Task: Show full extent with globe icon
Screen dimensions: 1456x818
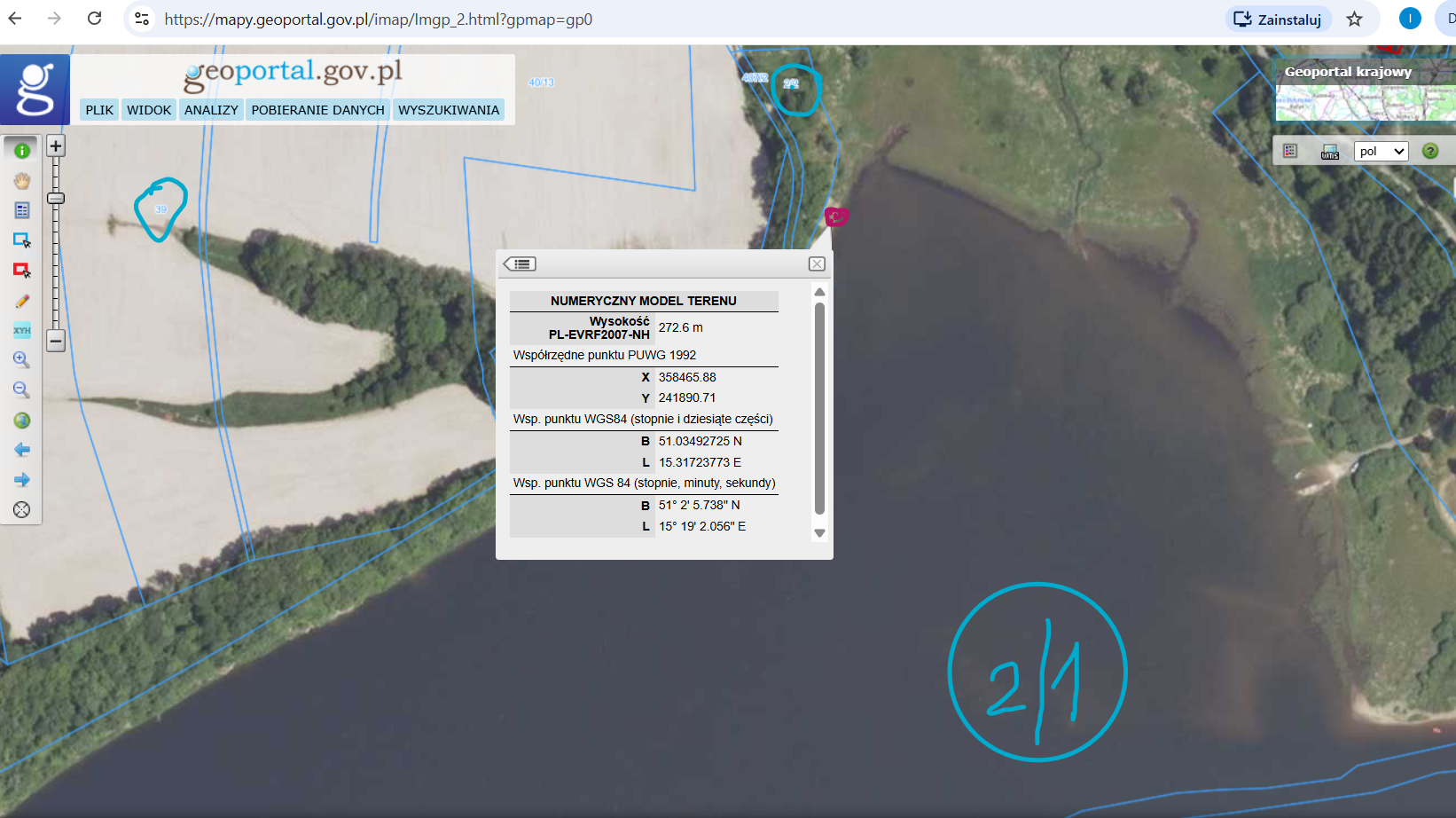Action: pyautogui.click(x=22, y=421)
